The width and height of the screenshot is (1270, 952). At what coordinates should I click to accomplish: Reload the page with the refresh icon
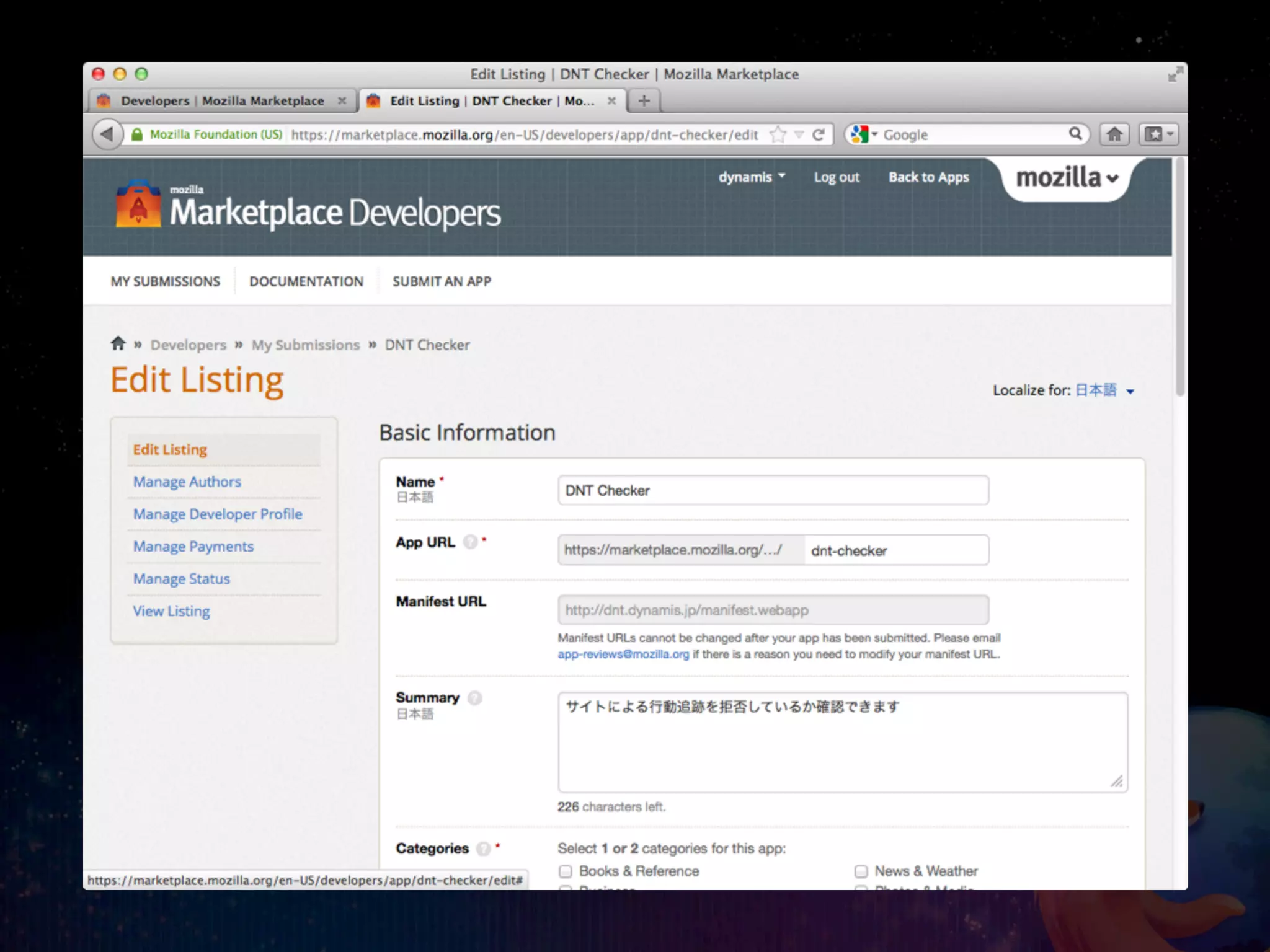(819, 134)
